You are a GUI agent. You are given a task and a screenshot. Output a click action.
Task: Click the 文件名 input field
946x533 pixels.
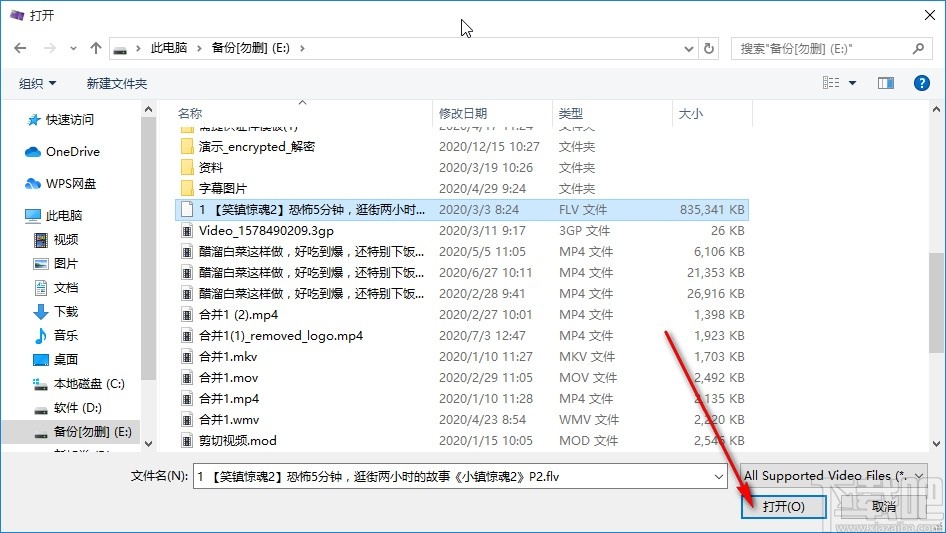(x=460, y=476)
